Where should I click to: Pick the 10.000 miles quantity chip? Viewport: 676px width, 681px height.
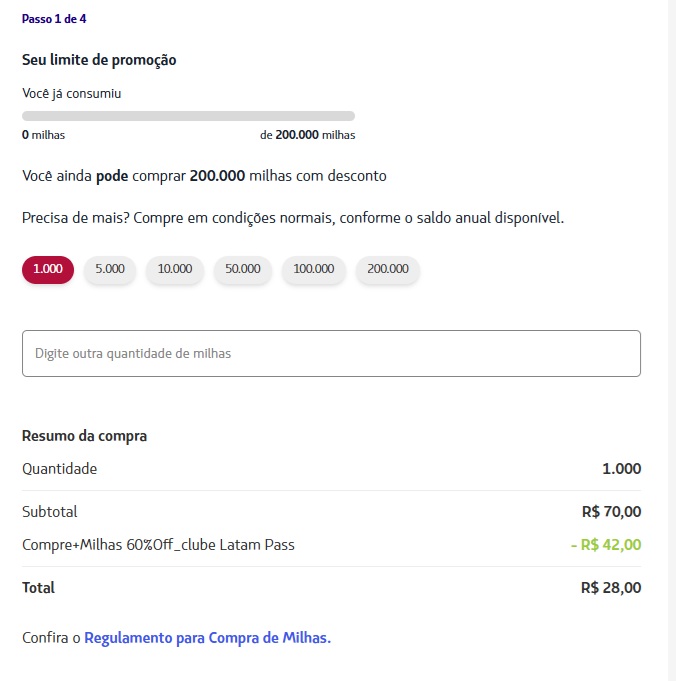[x=175, y=269]
